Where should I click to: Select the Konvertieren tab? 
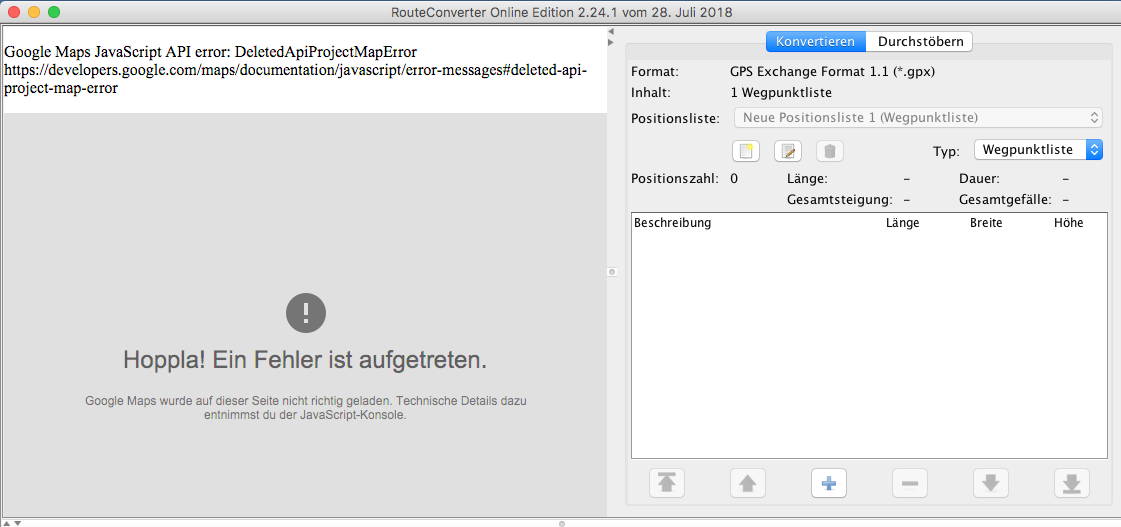[x=815, y=41]
